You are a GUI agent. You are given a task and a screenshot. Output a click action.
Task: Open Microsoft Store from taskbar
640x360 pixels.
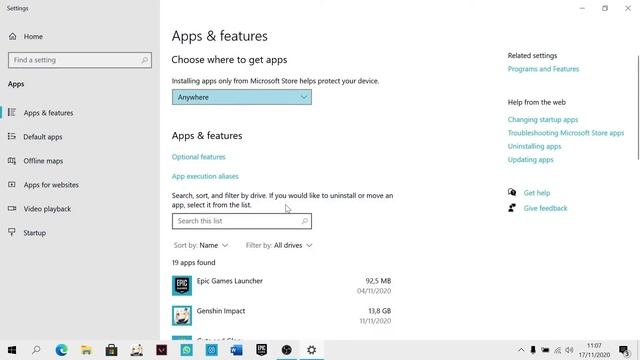(111, 350)
